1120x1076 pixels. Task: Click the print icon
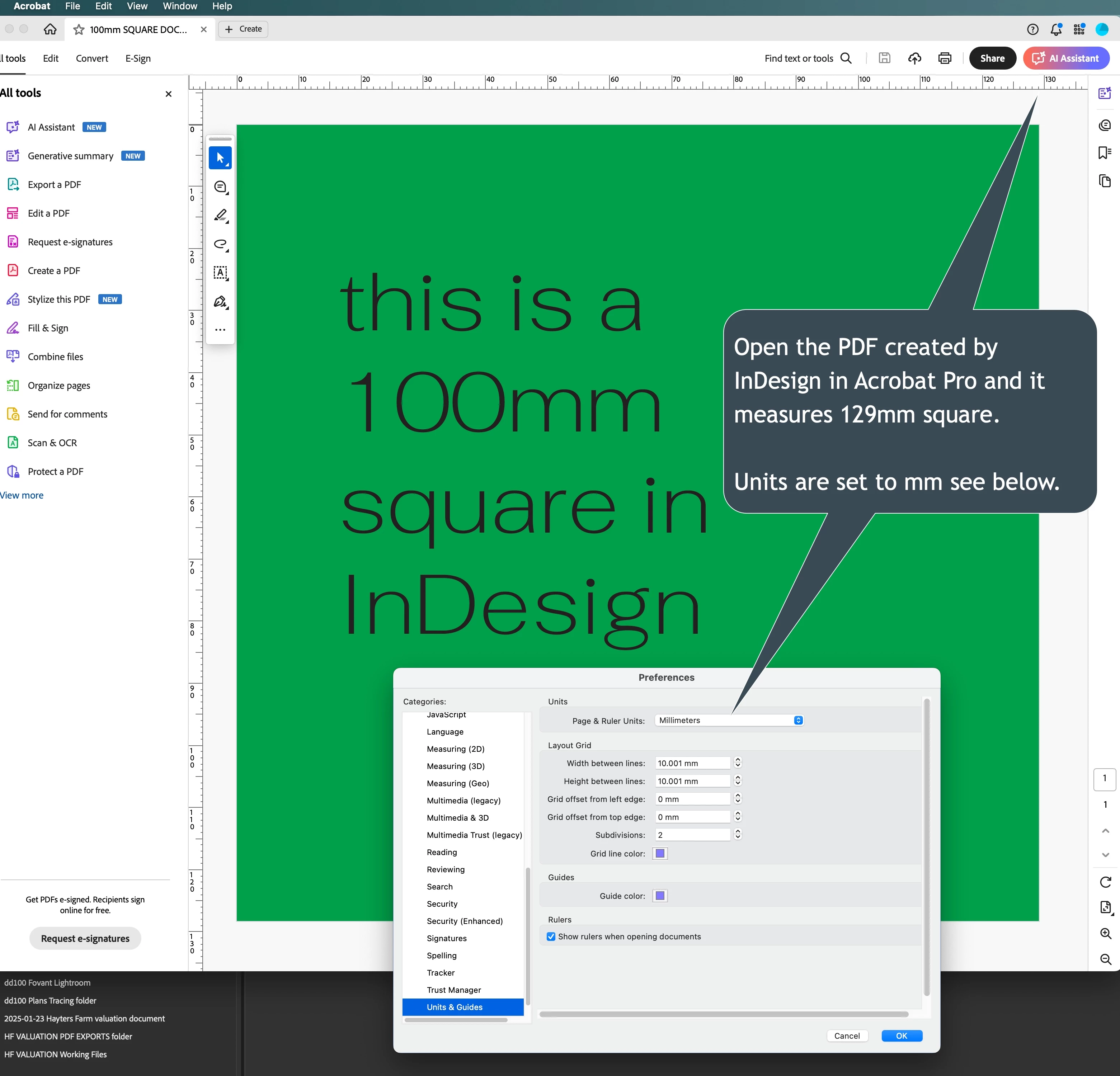pos(945,58)
